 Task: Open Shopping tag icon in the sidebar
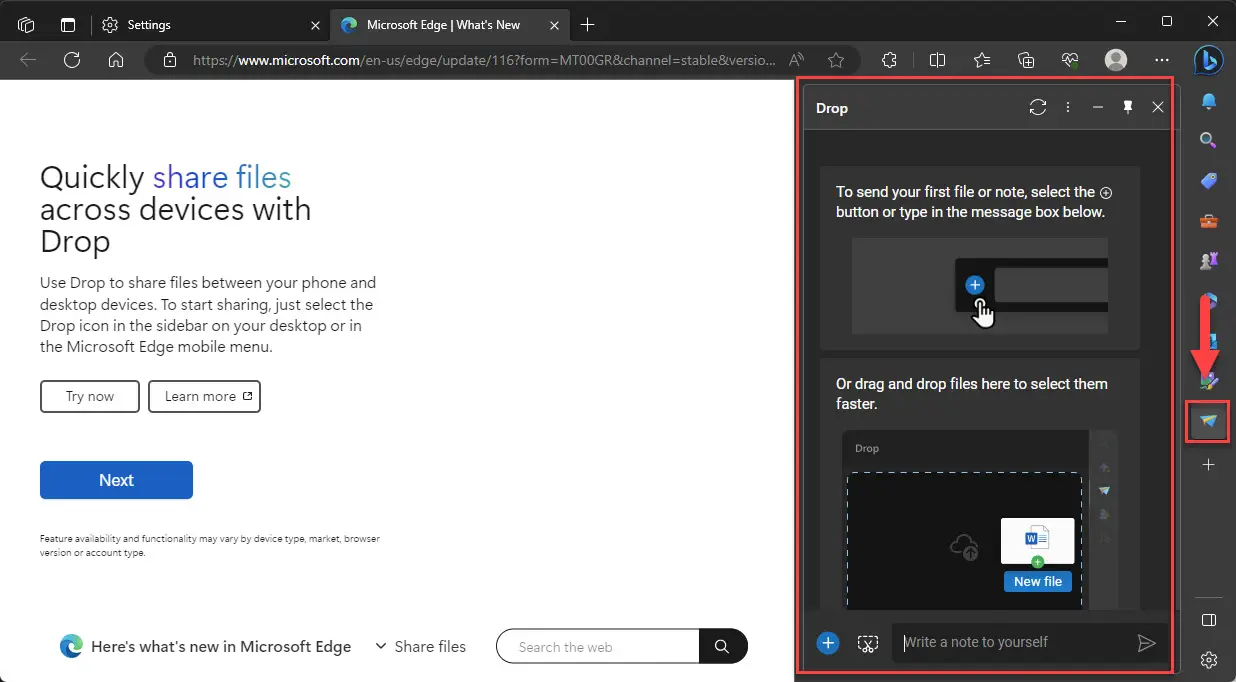pos(1209,181)
